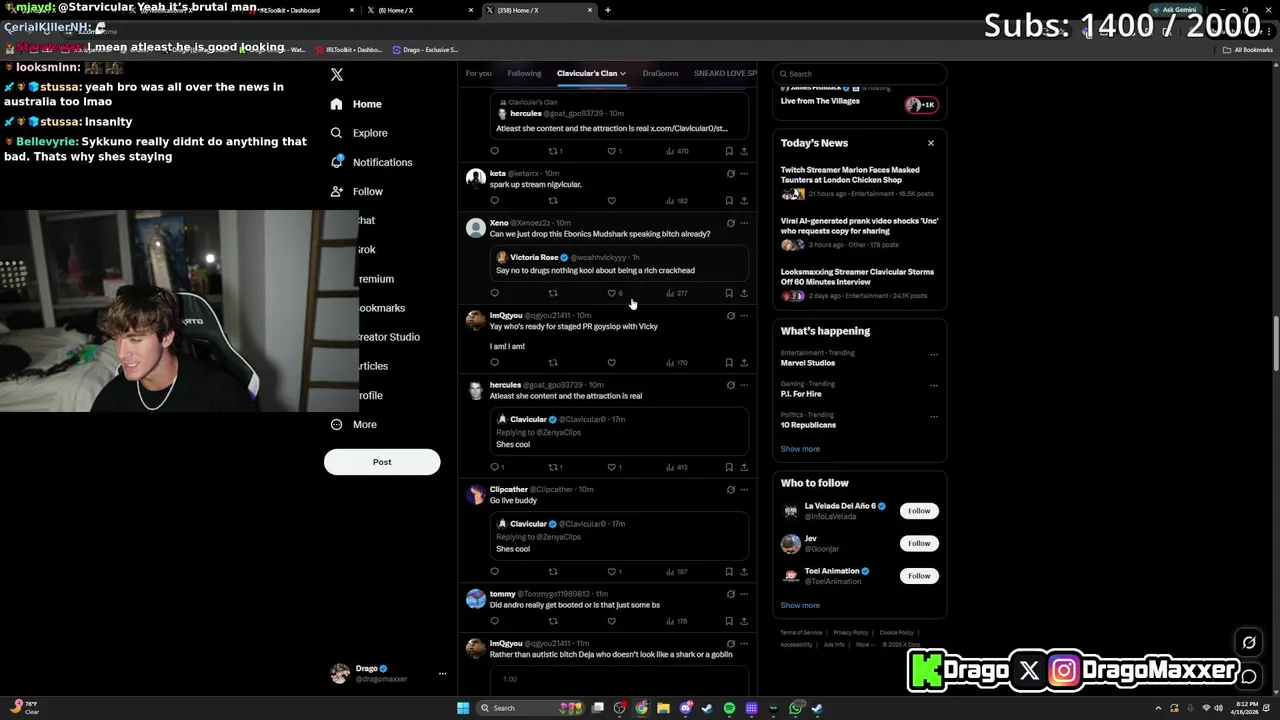This screenshot has width=1280, height=720.
Task: Like Xeno's post with 6 likes
Action: point(614,294)
